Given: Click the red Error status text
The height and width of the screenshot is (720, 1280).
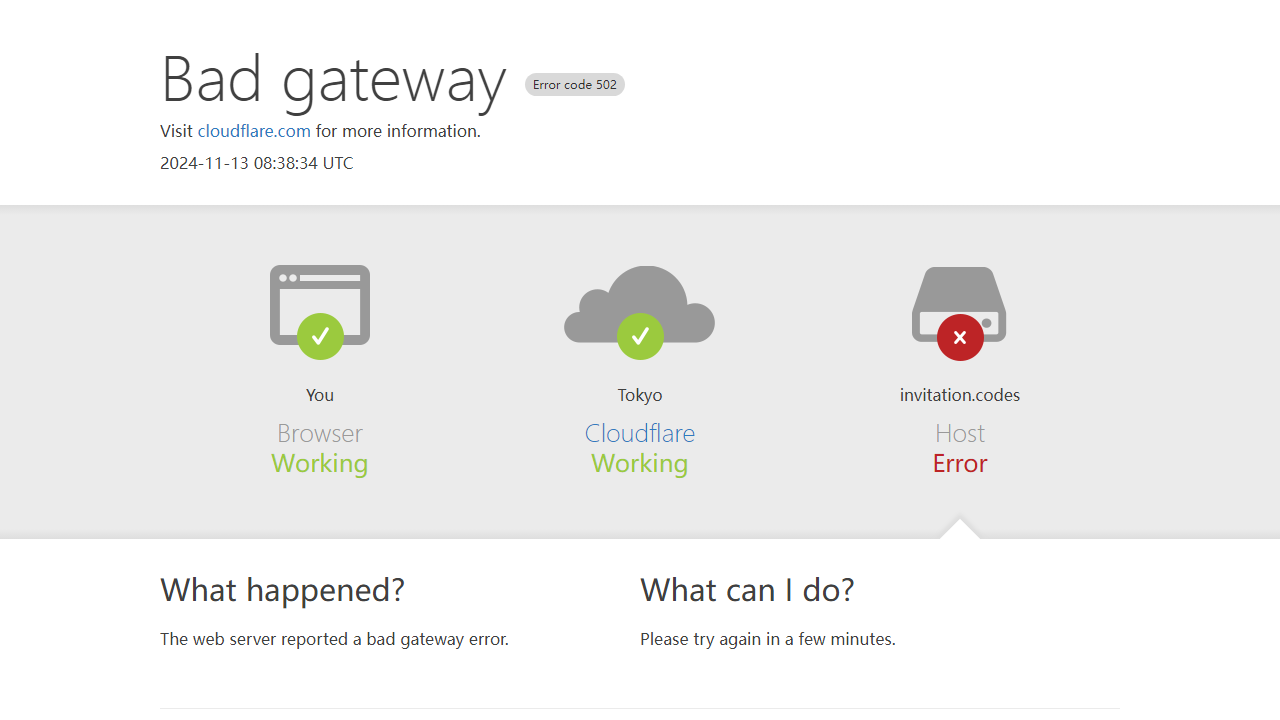Looking at the screenshot, I should tap(960, 463).
